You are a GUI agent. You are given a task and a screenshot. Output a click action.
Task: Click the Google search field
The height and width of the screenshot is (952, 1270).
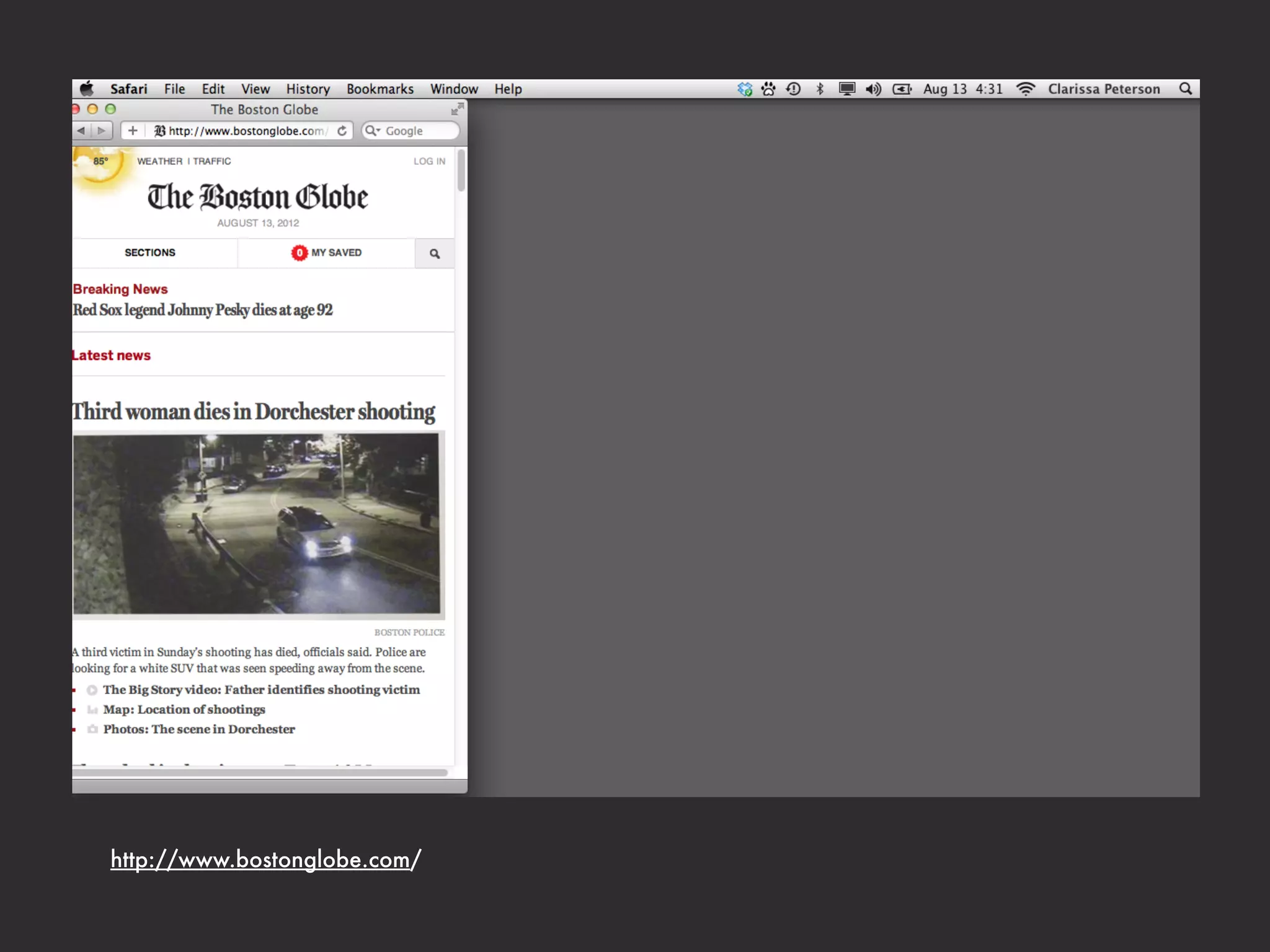[x=411, y=130]
